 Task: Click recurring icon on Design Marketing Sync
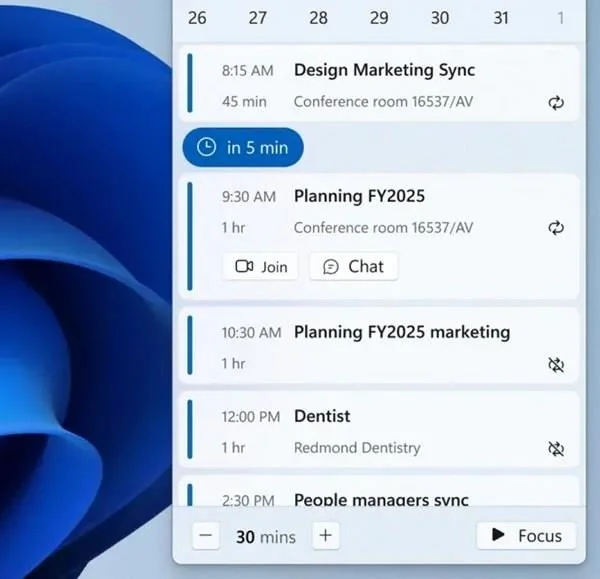556,103
